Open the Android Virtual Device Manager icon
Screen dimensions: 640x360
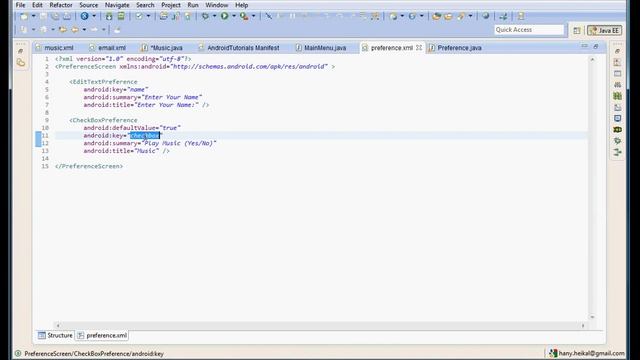[x=121, y=16]
